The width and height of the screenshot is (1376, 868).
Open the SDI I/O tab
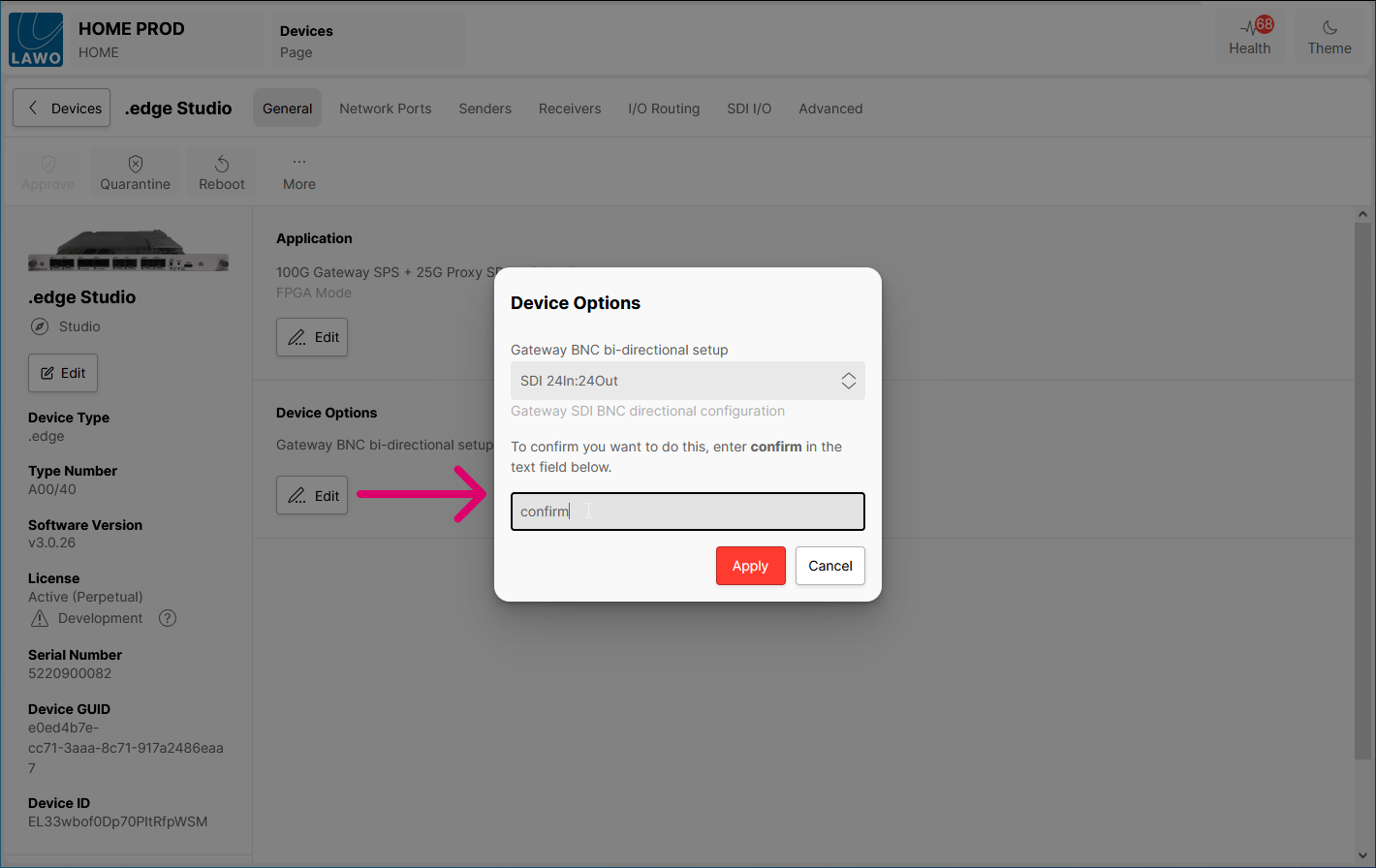(x=749, y=108)
